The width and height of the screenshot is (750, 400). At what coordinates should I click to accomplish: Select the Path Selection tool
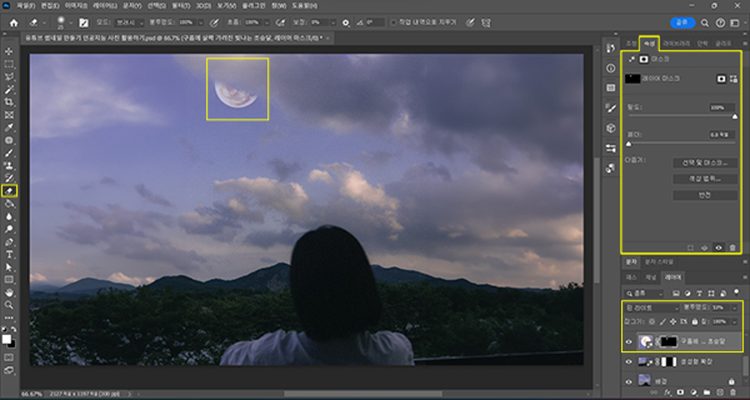pos(9,267)
